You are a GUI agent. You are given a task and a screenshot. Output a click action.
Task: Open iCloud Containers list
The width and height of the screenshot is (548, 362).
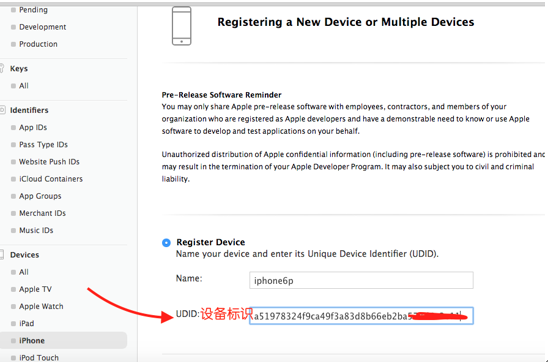[51, 179]
